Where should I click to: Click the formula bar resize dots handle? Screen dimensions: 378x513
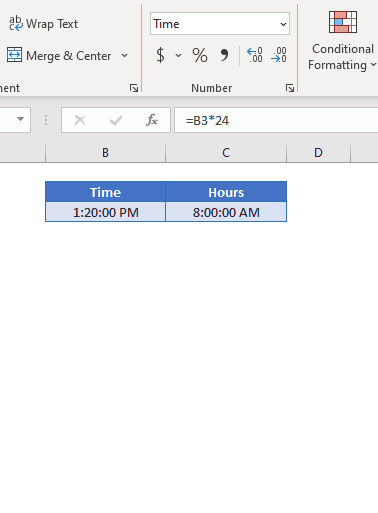[x=46, y=120]
